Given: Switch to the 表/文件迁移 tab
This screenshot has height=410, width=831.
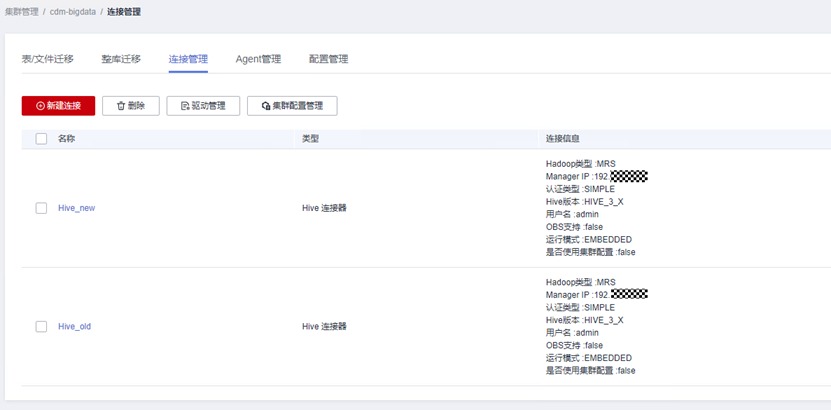Looking at the screenshot, I should coord(48,59).
